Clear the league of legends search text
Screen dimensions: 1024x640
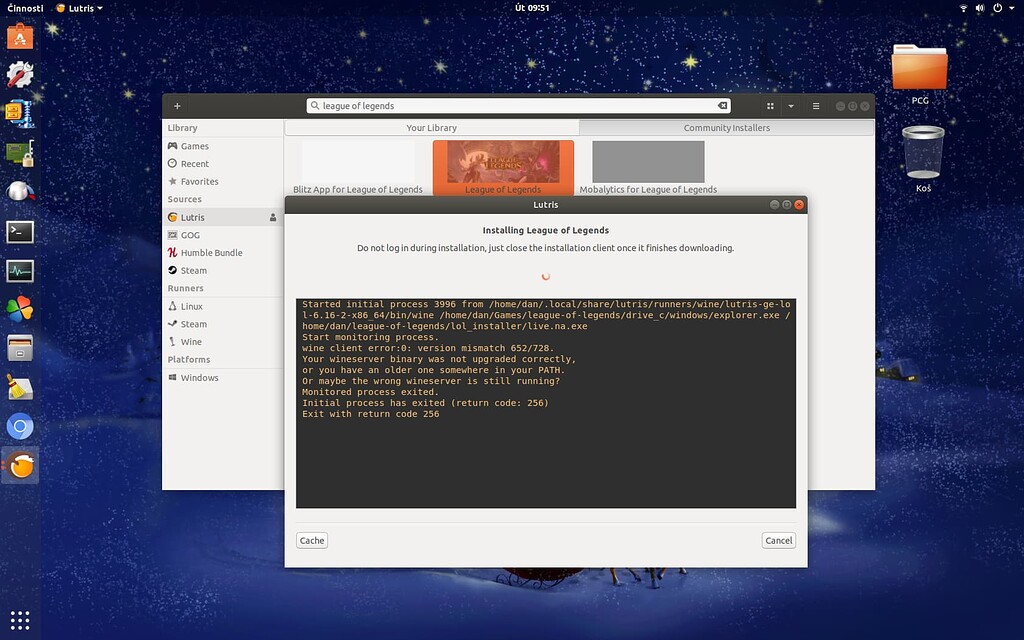pyautogui.click(x=722, y=106)
